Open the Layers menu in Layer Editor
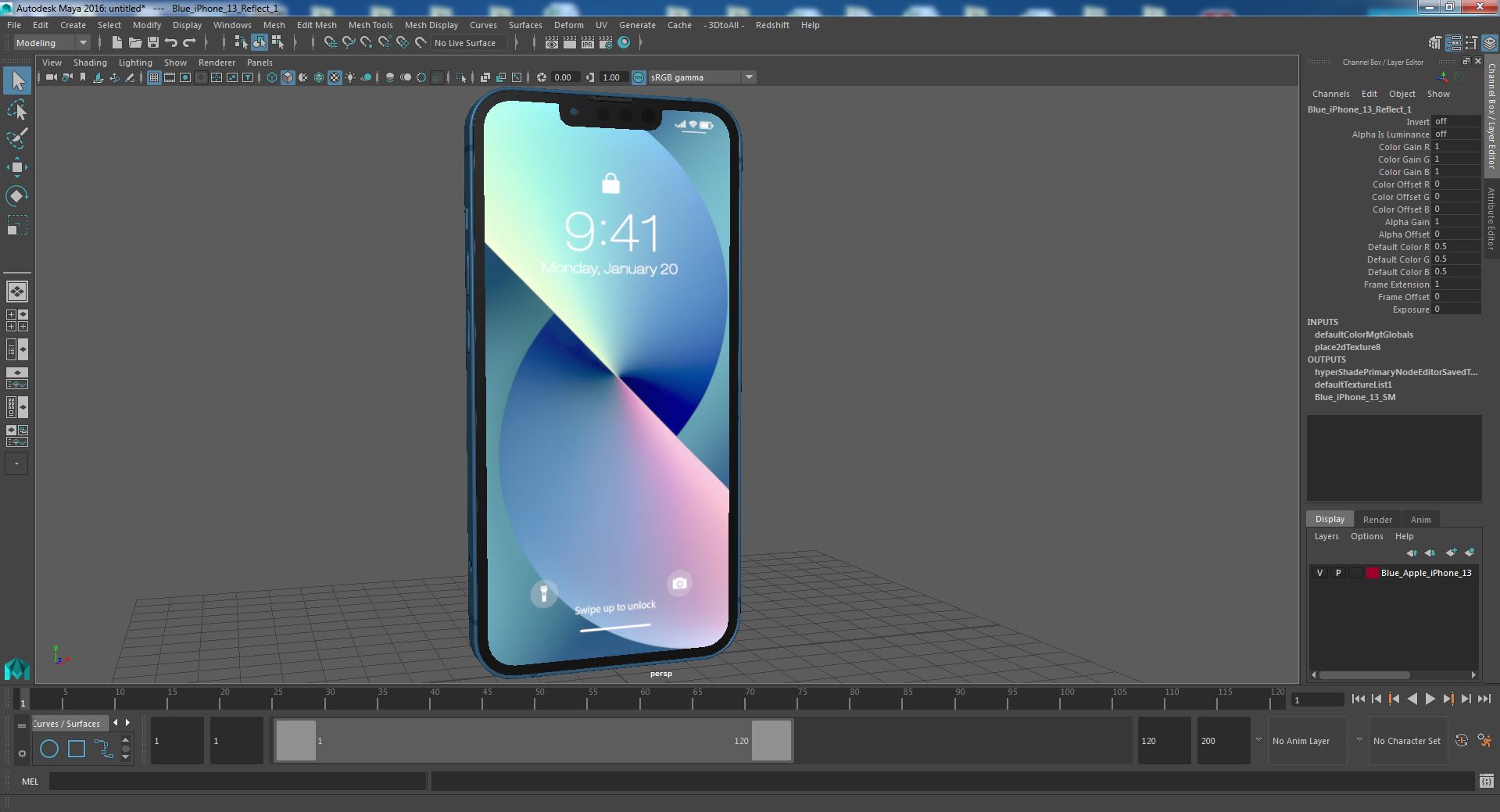This screenshot has width=1500, height=812. point(1326,536)
